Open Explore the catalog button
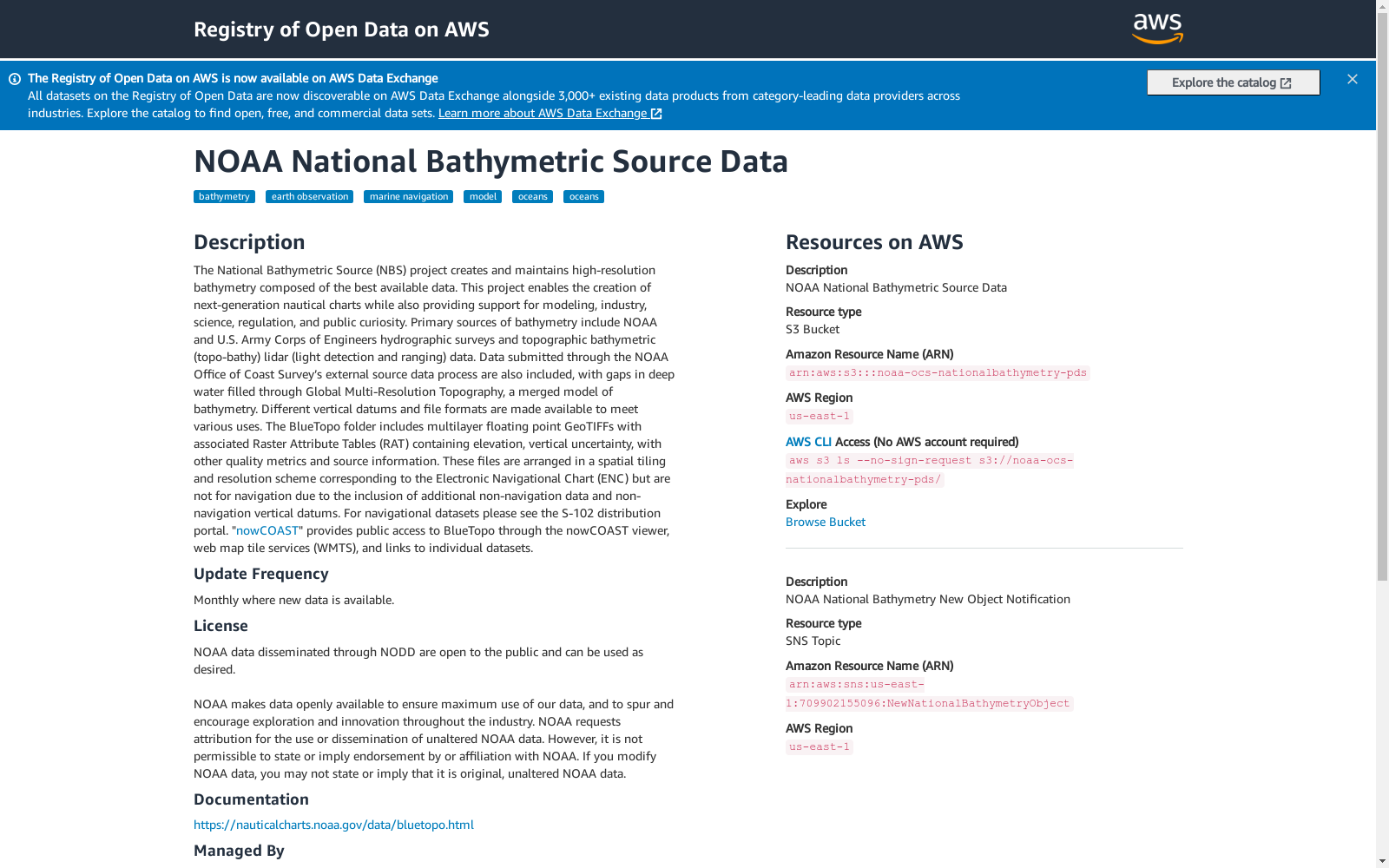The width and height of the screenshot is (1389, 868). pos(1233,82)
